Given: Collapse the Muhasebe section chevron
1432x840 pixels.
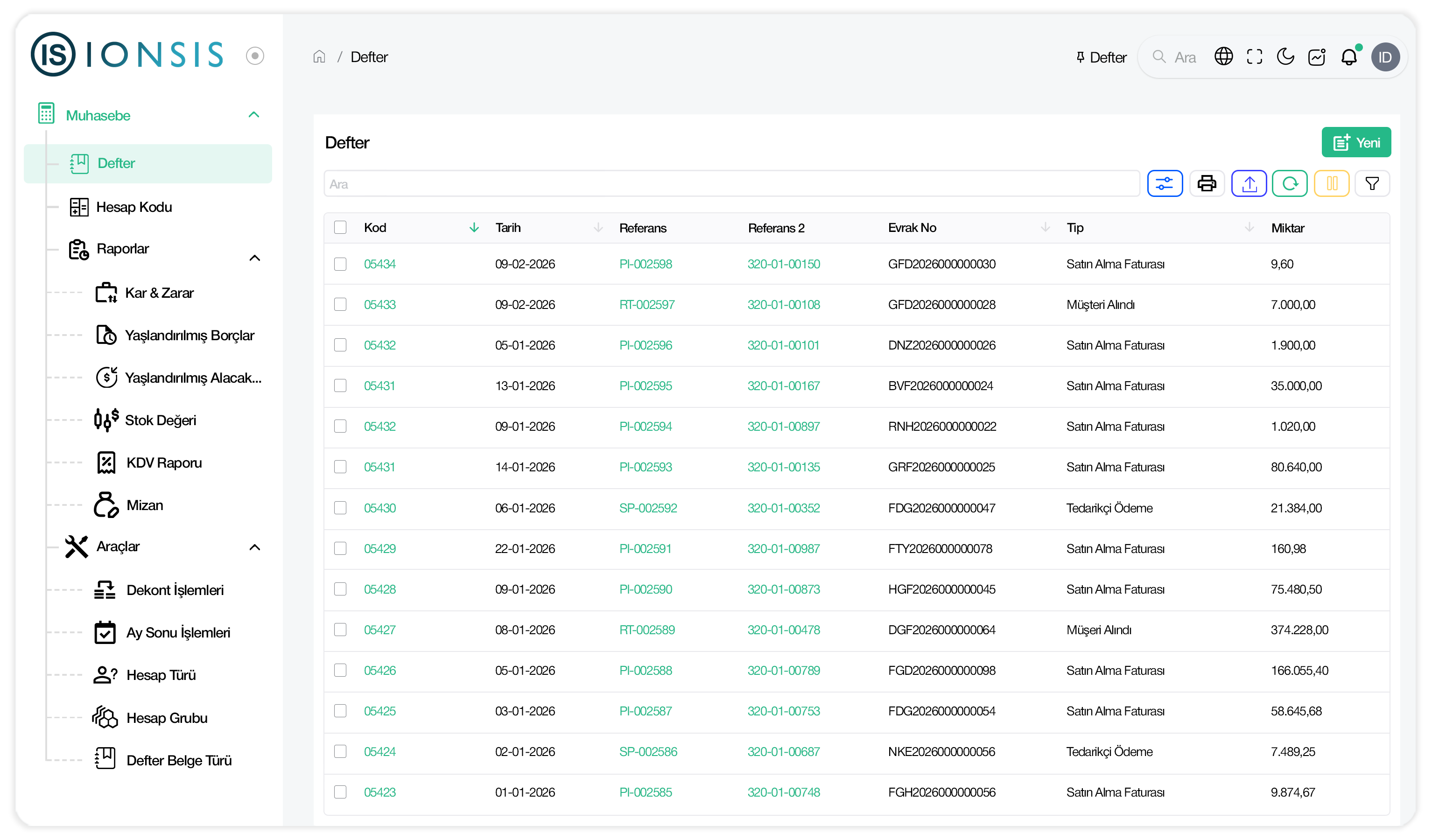Looking at the screenshot, I should click(x=254, y=115).
